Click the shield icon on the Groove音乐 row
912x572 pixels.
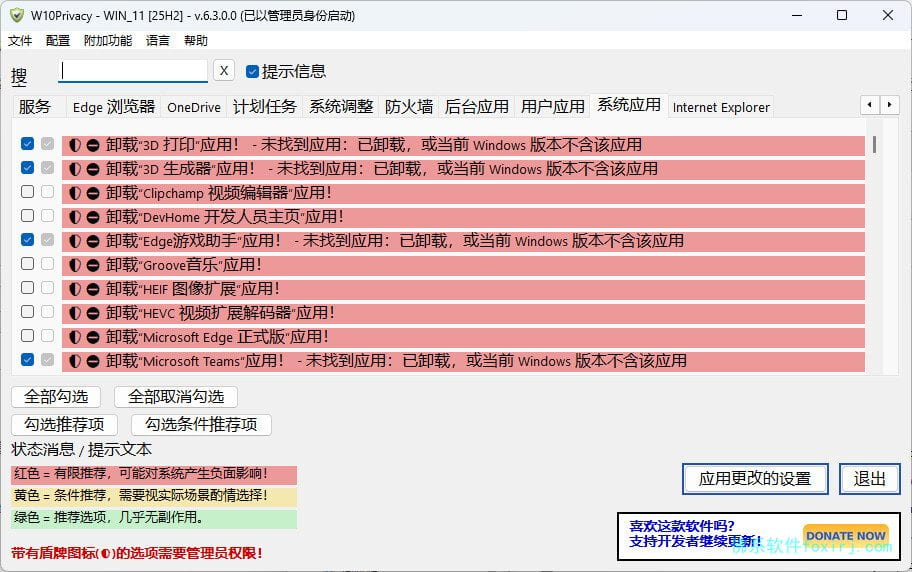(74, 265)
